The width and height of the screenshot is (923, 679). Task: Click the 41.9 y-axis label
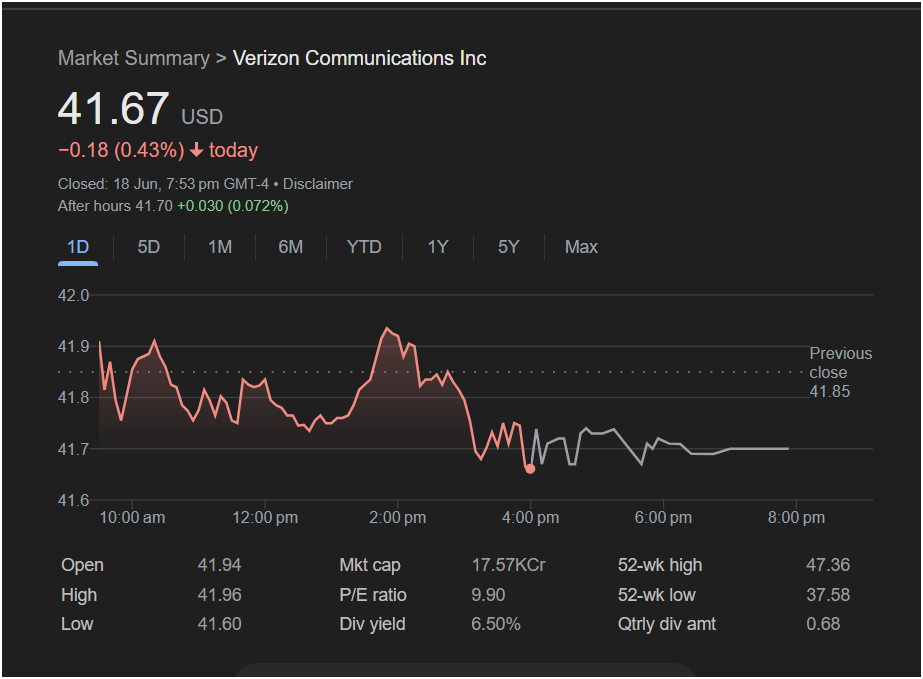point(74,346)
